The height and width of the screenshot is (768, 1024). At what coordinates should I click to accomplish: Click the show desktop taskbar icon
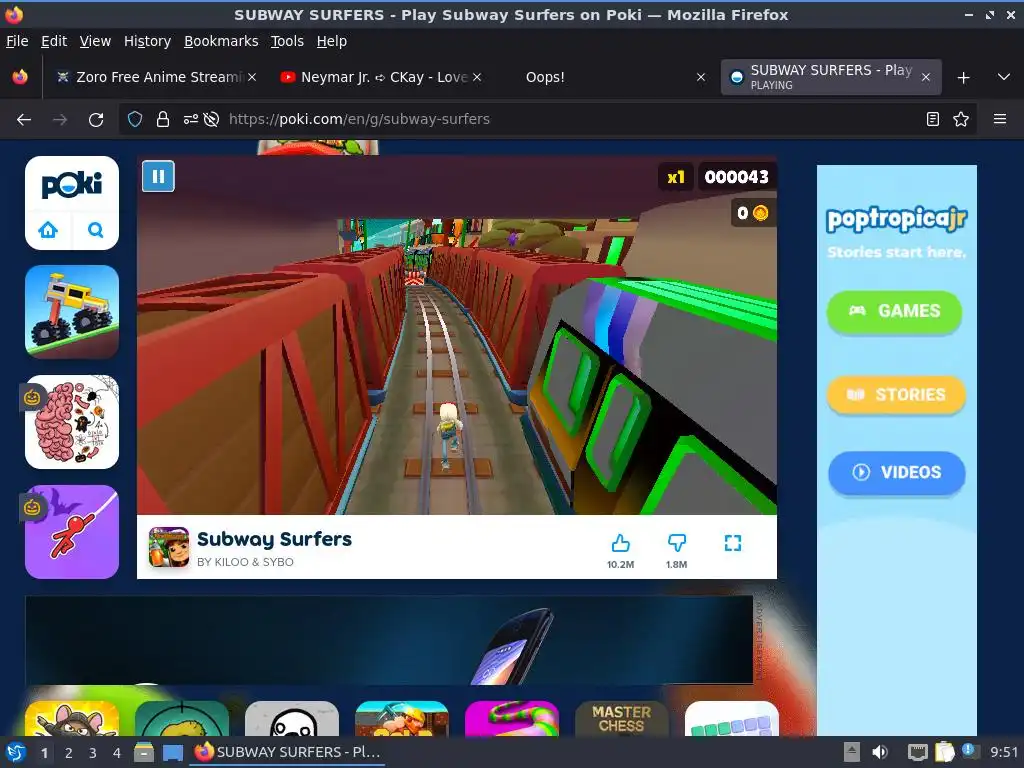click(172, 753)
